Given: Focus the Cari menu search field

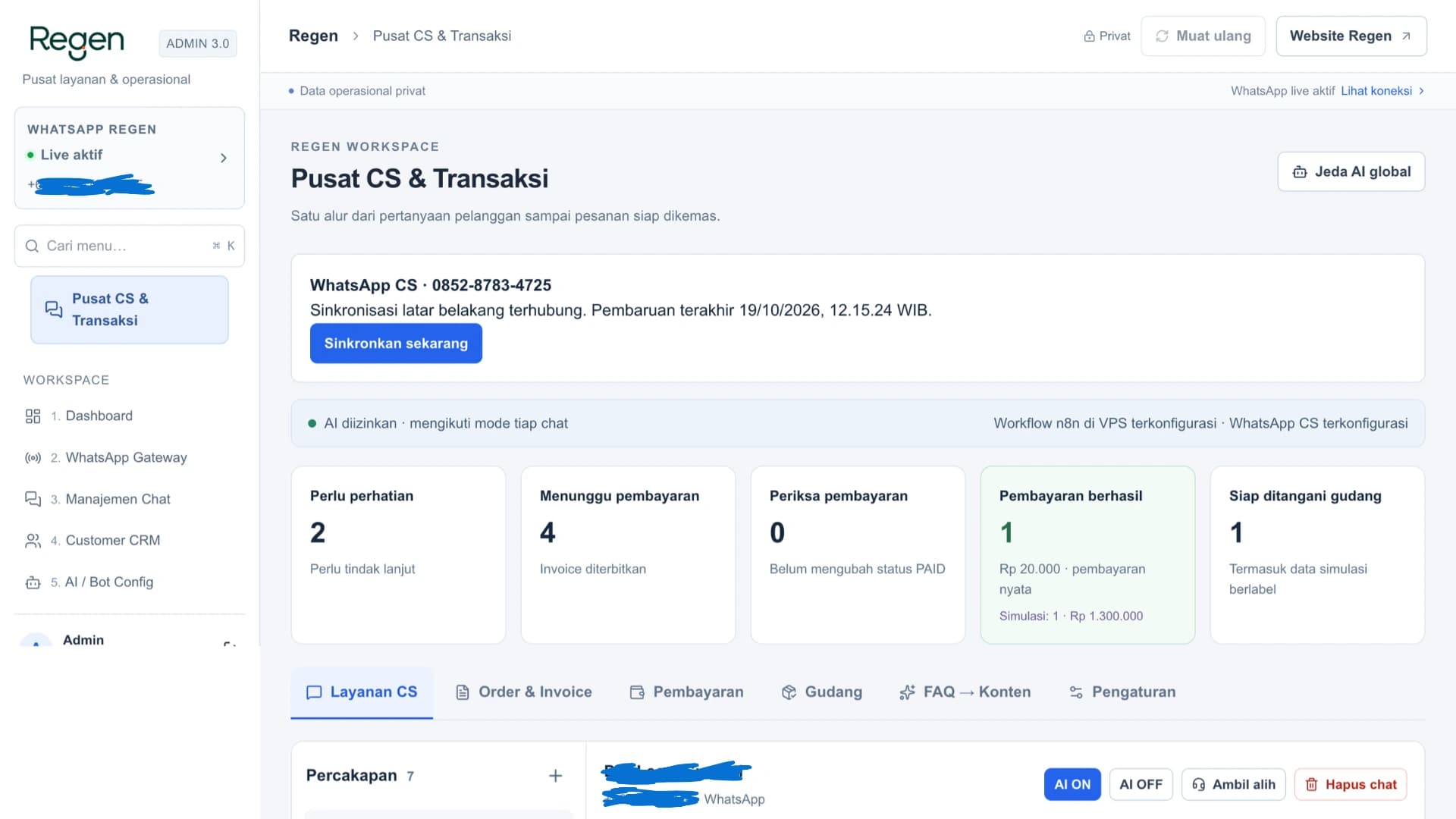Looking at the screenshot, I should [130, 246].
